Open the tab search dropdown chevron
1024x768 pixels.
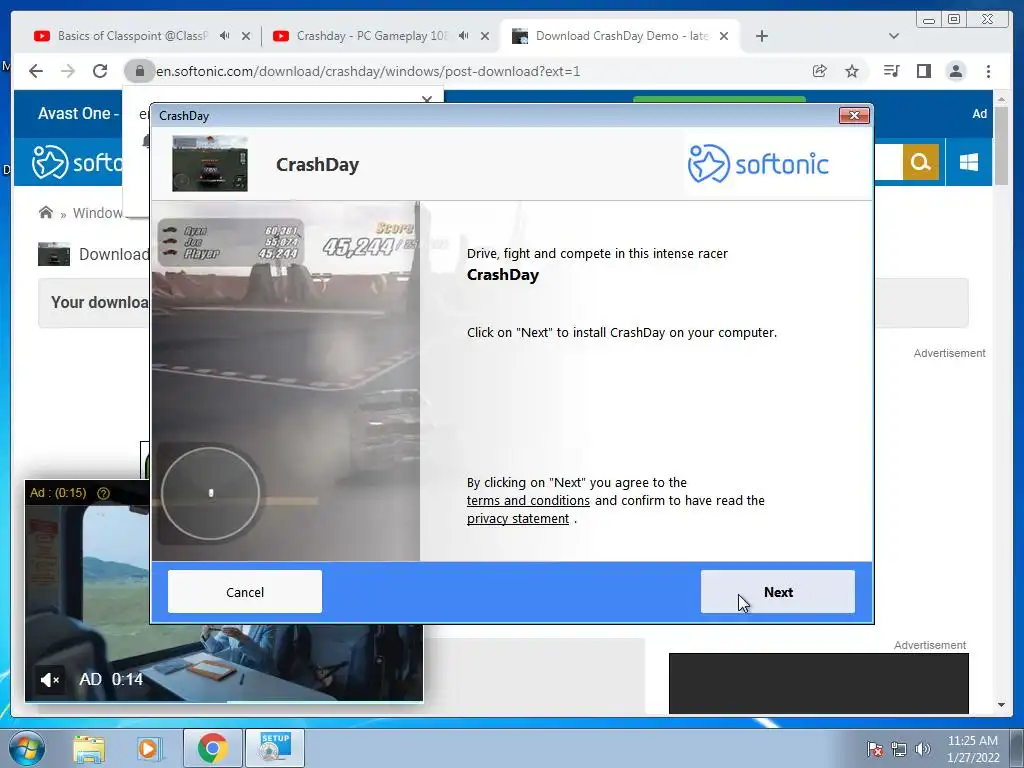(x=894, y=36)
